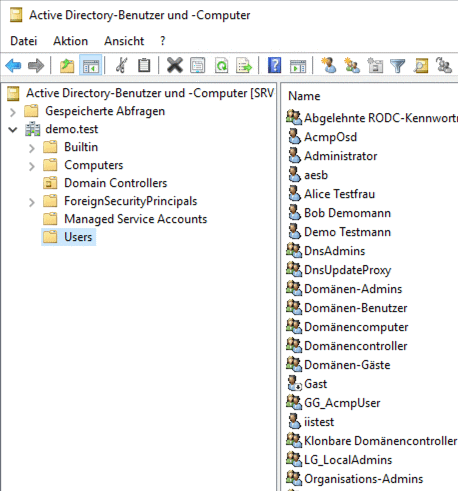Collapse the demo.test domain node
The width and height of the screenshot is (458, 491).
pyautogui.click(x=13, y=129)
